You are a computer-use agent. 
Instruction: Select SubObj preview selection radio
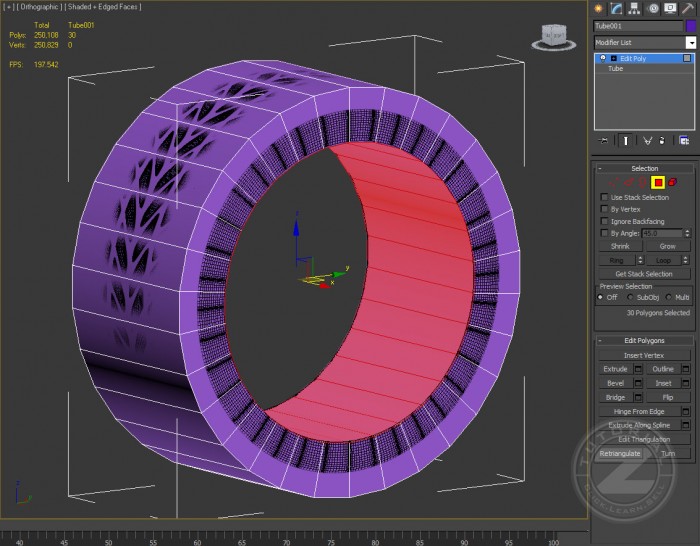628,297
